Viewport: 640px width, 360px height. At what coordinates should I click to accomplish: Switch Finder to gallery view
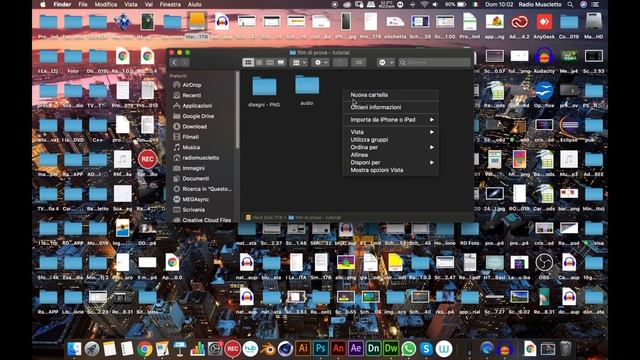click(281, 62)
